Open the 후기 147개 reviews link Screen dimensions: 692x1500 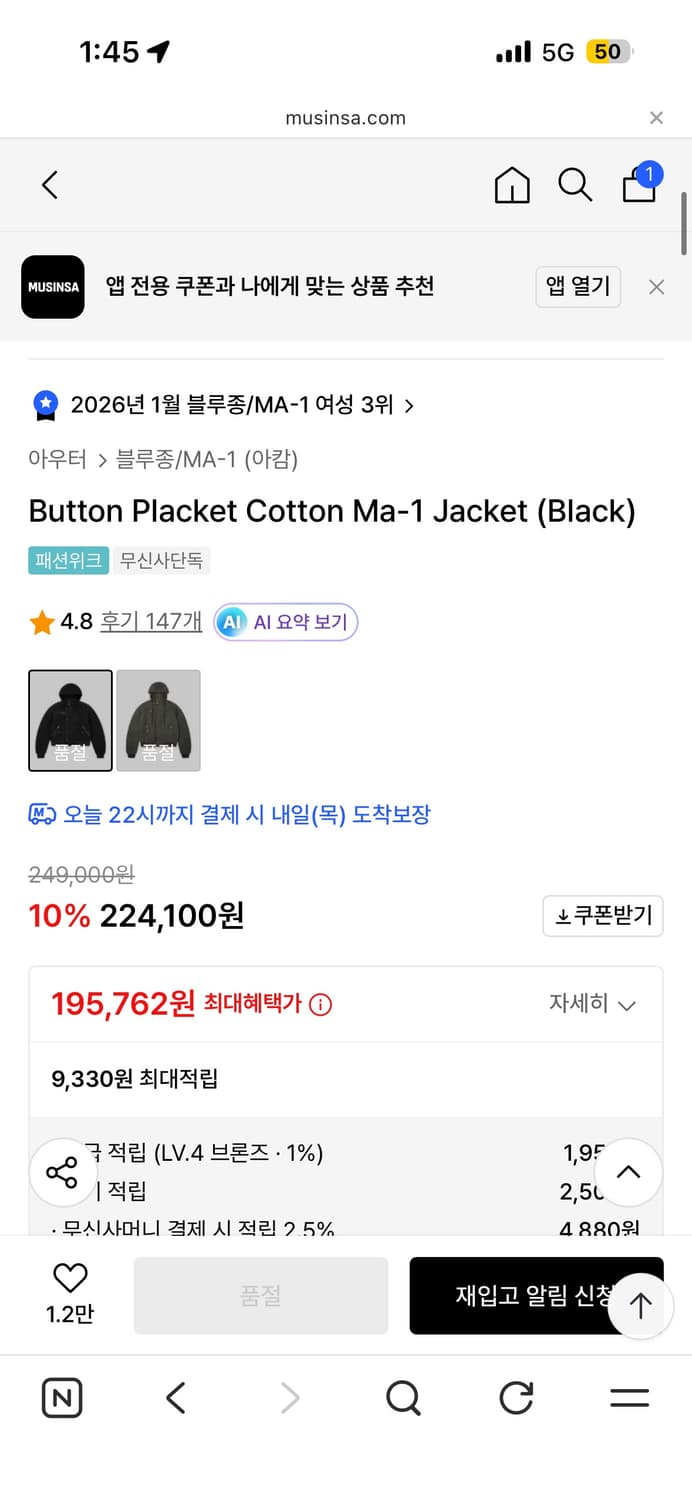tap(151, 622)
